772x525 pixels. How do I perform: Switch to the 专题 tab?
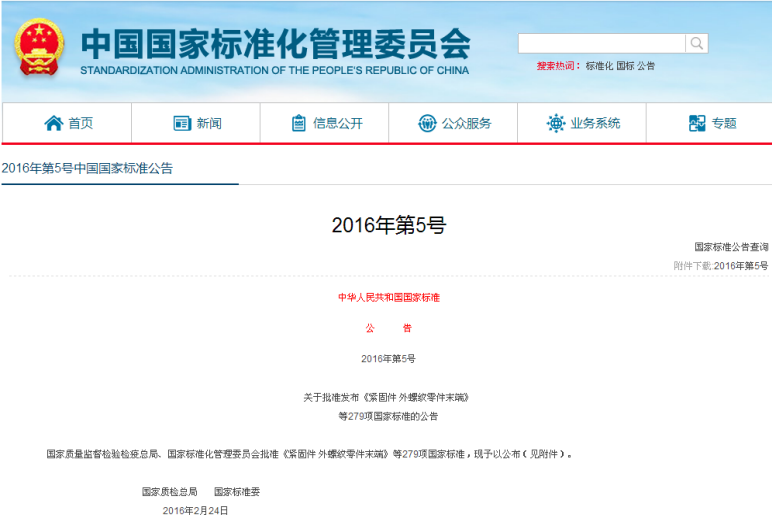point(724,123)
